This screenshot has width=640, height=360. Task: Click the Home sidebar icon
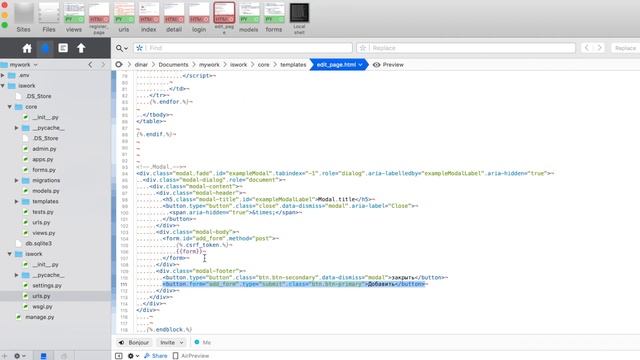click(27, 48)
